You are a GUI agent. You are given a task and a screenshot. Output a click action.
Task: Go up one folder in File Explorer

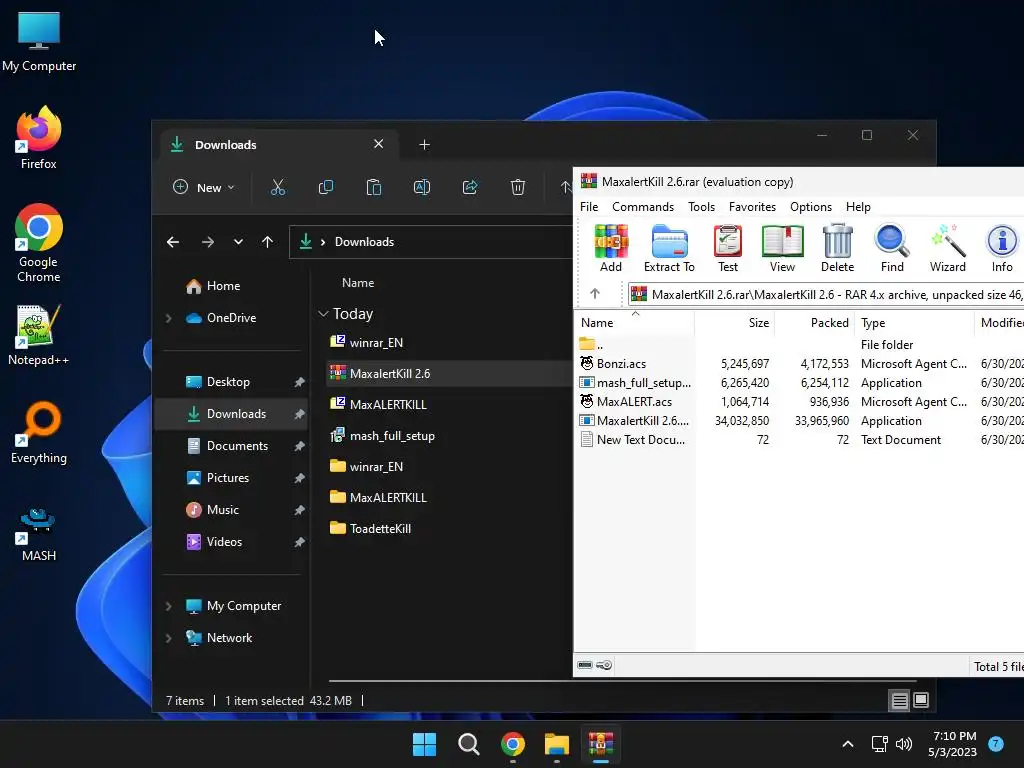click(267, 242)
